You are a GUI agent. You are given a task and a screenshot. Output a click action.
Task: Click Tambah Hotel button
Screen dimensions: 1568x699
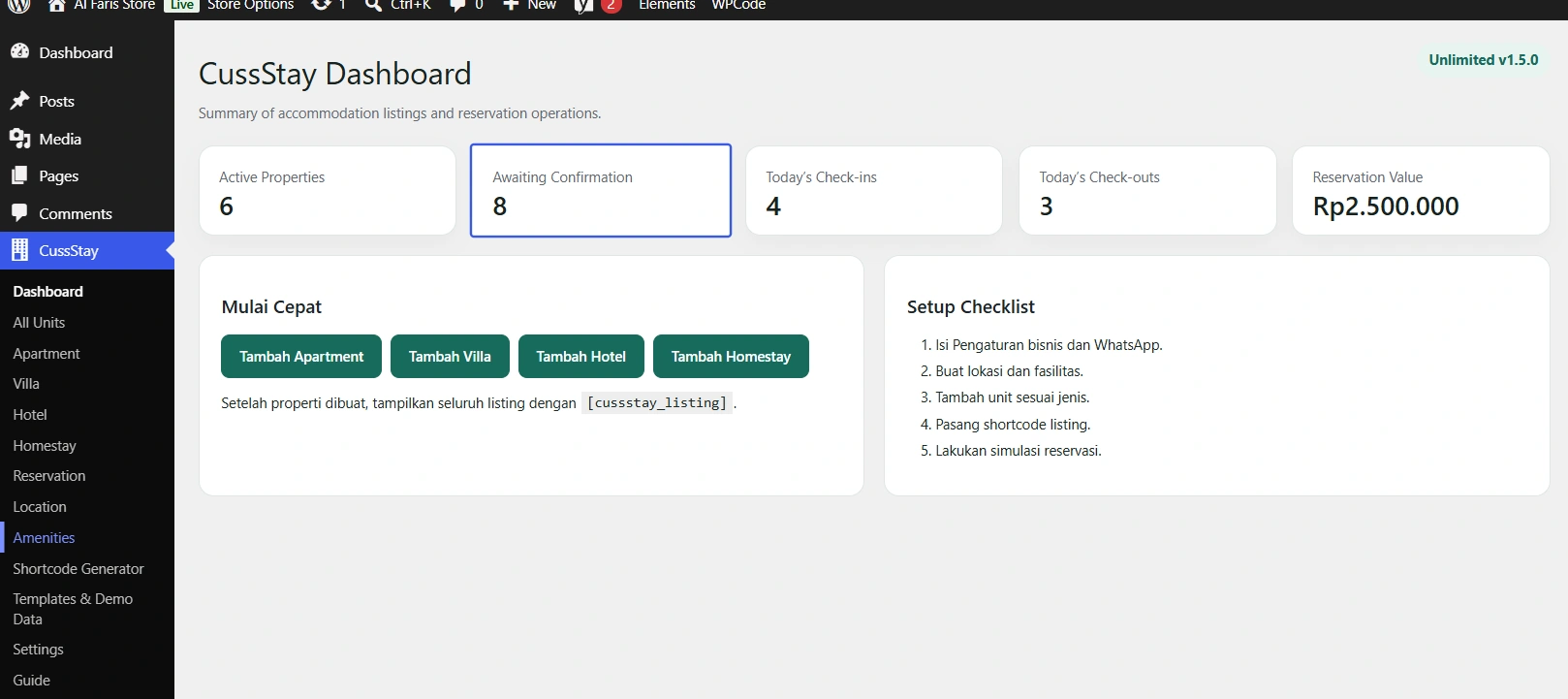[x=581, y=357]
